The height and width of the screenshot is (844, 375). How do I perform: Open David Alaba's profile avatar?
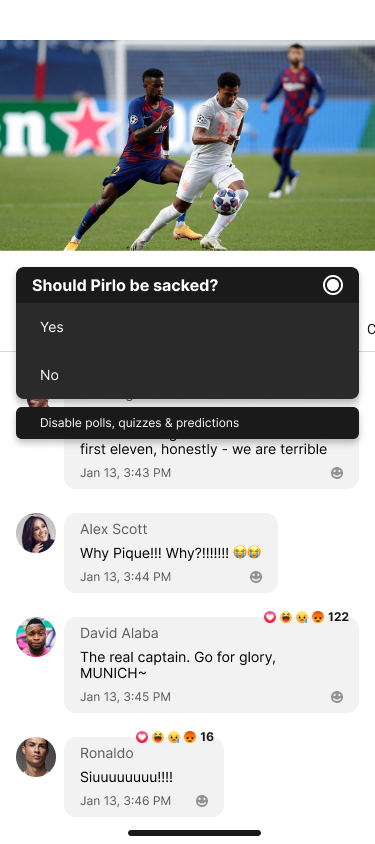tap(36, 637)
